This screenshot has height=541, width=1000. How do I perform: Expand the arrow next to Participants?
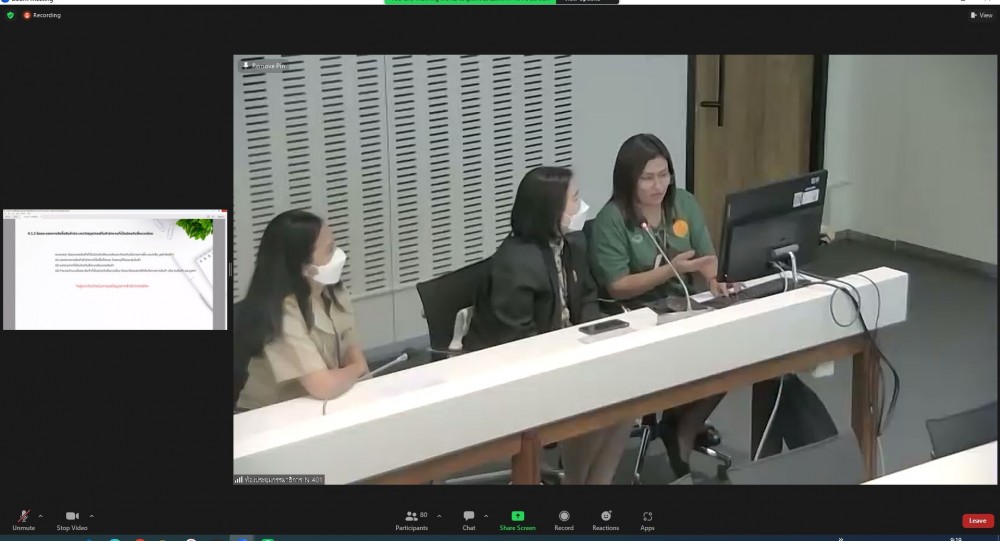click(x=439, y=516)
